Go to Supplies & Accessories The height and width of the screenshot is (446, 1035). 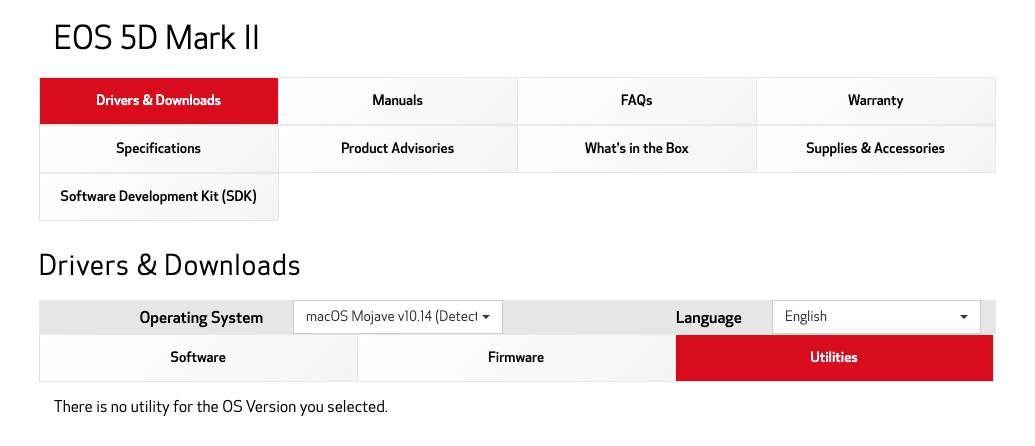(875, 148)
